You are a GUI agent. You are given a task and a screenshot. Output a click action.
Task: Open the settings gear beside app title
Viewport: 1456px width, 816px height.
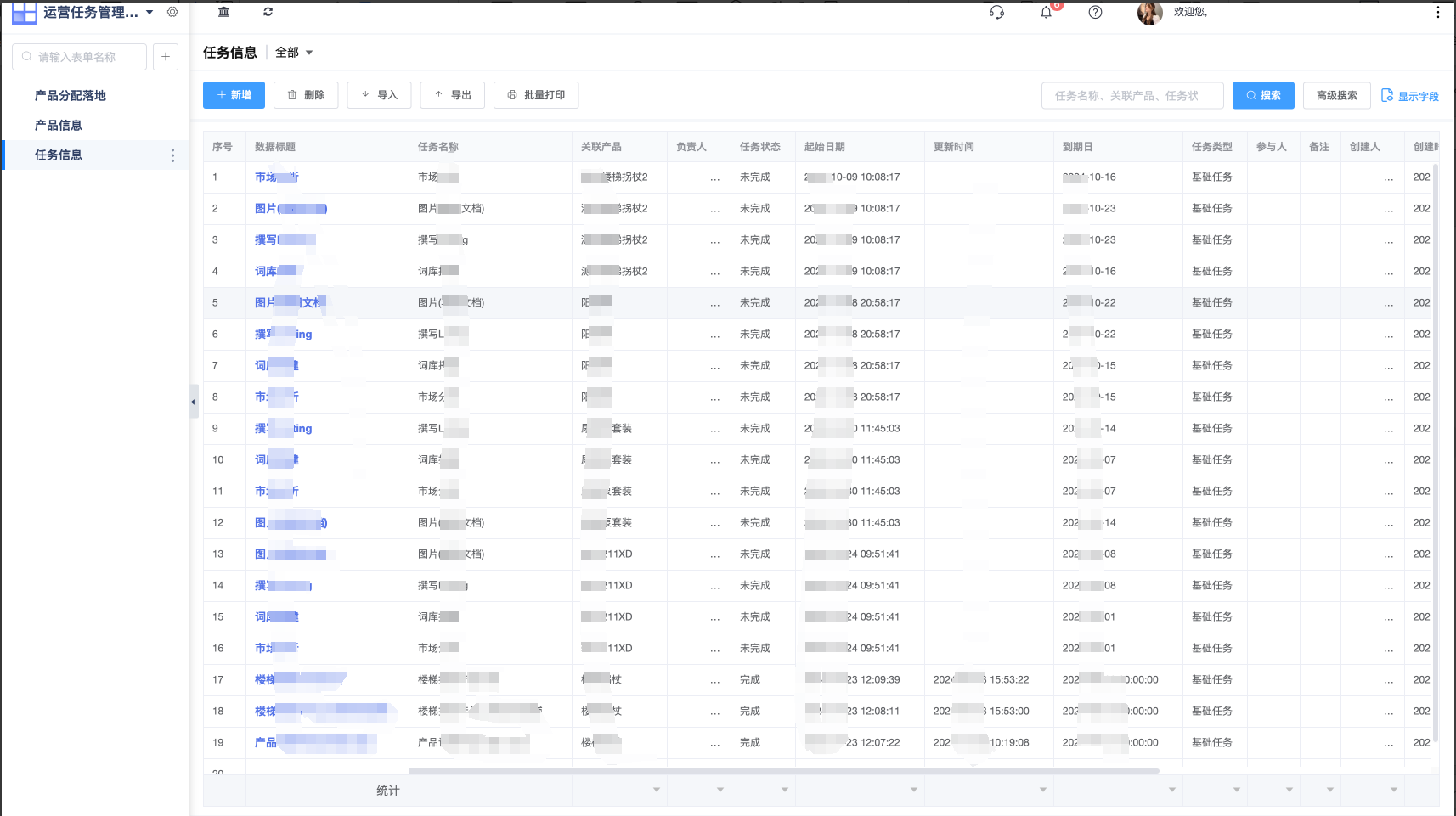coord(172,12)
